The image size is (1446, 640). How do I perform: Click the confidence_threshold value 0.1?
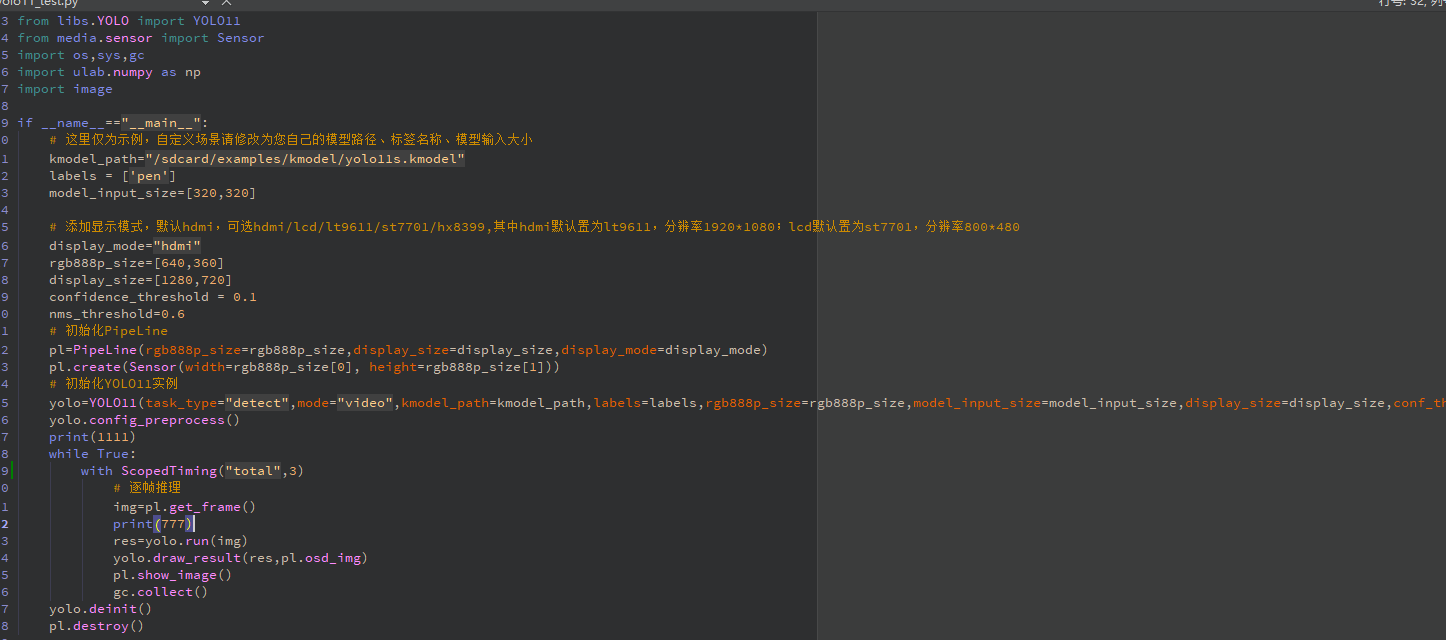click(x=244, y=297)
